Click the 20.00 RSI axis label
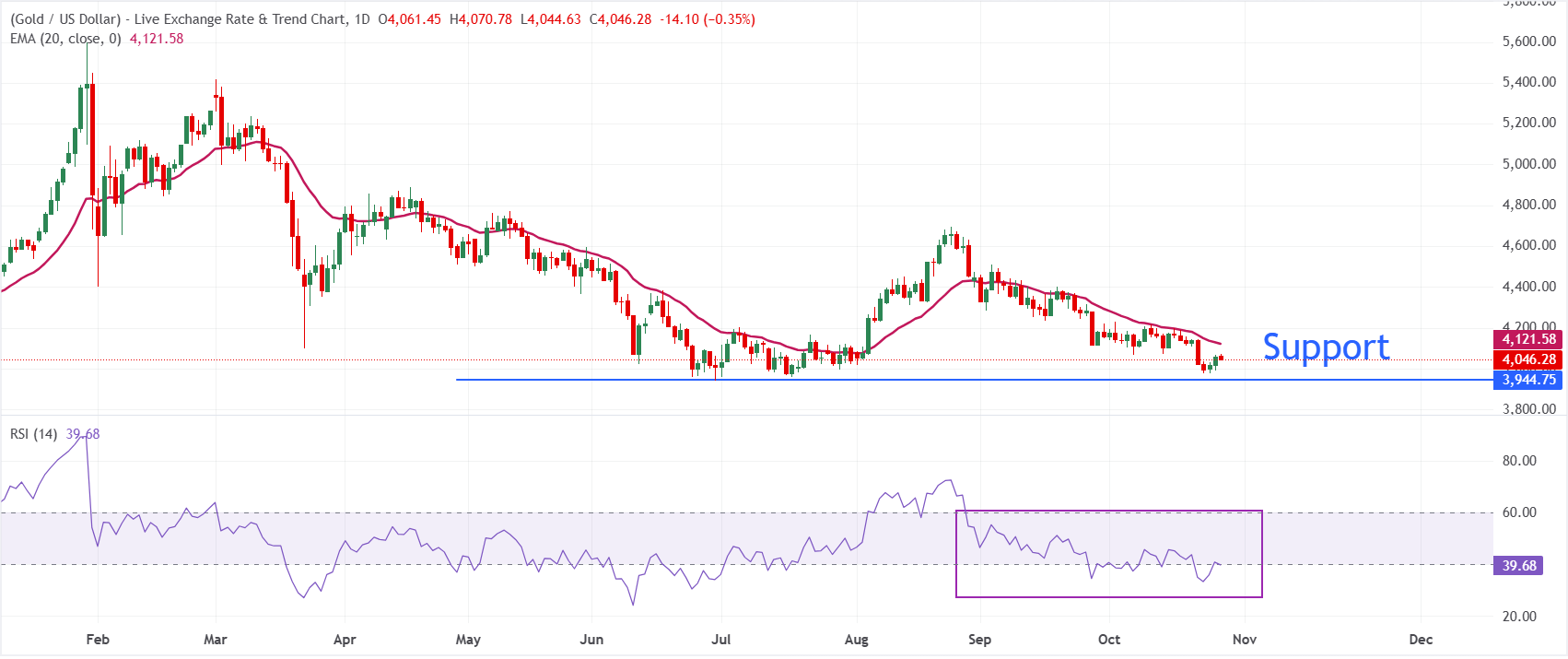The width and height of the screenshot is (1568, 659). click(1519, 617)
